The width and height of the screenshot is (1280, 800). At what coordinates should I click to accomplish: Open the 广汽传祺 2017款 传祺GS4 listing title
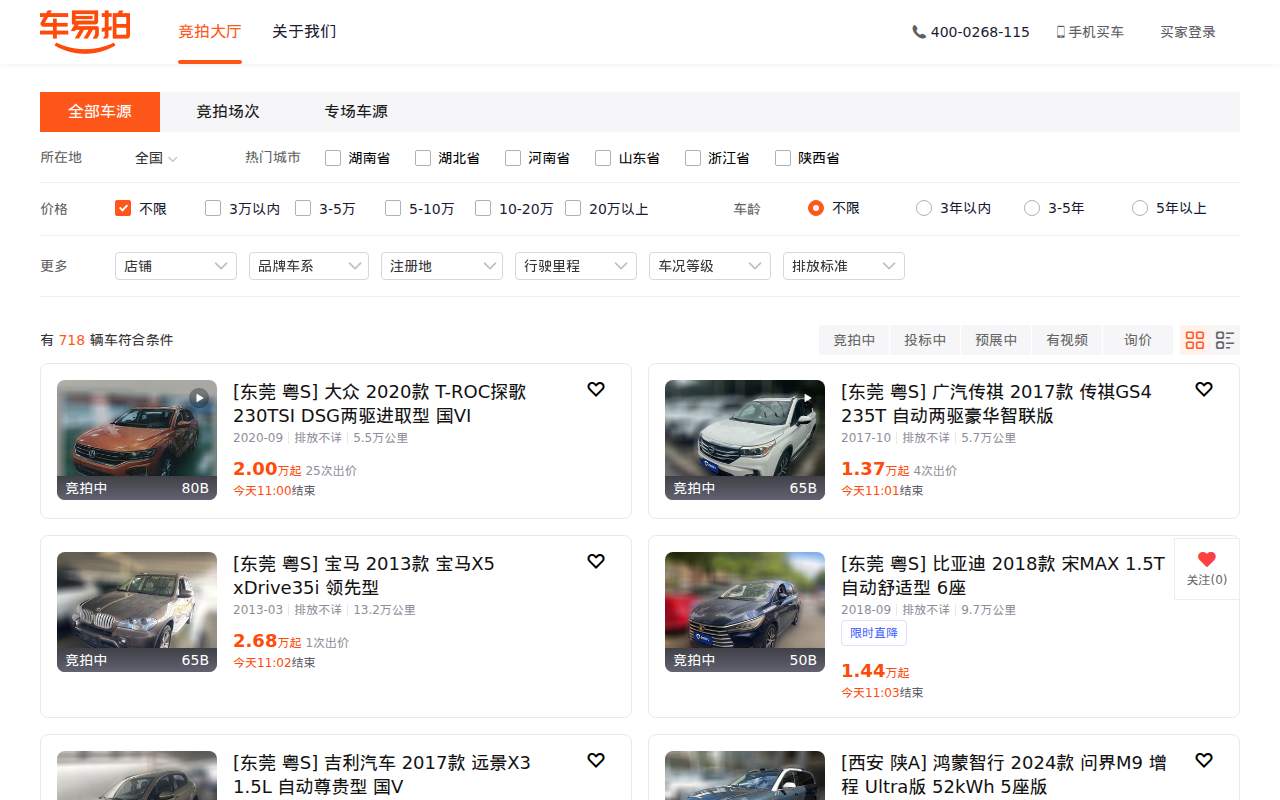click(x=996, y=404)
